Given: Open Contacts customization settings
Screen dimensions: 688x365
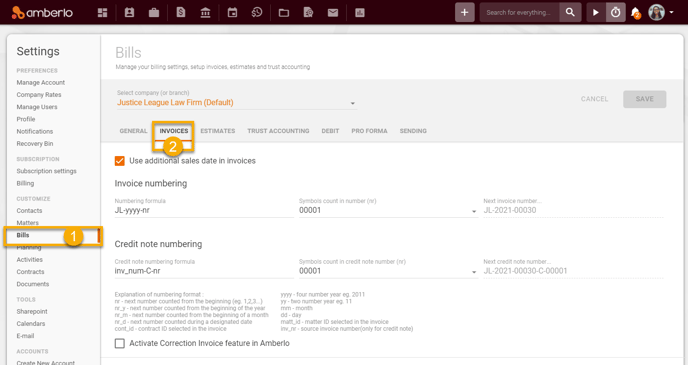Looking at the screenshot, I should [29, 211].
